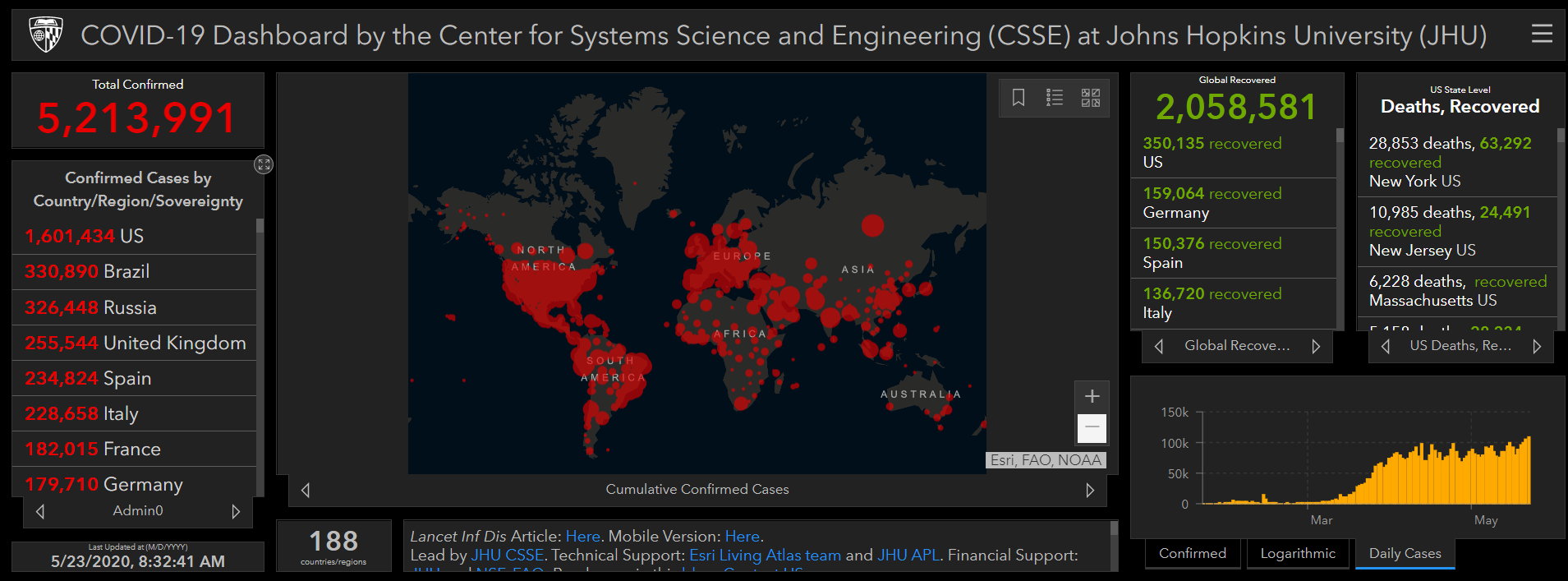This screenshot has height=581, width=1568.
Task: Select Germany row with 179,710 cases
Action: click(134, 483)
